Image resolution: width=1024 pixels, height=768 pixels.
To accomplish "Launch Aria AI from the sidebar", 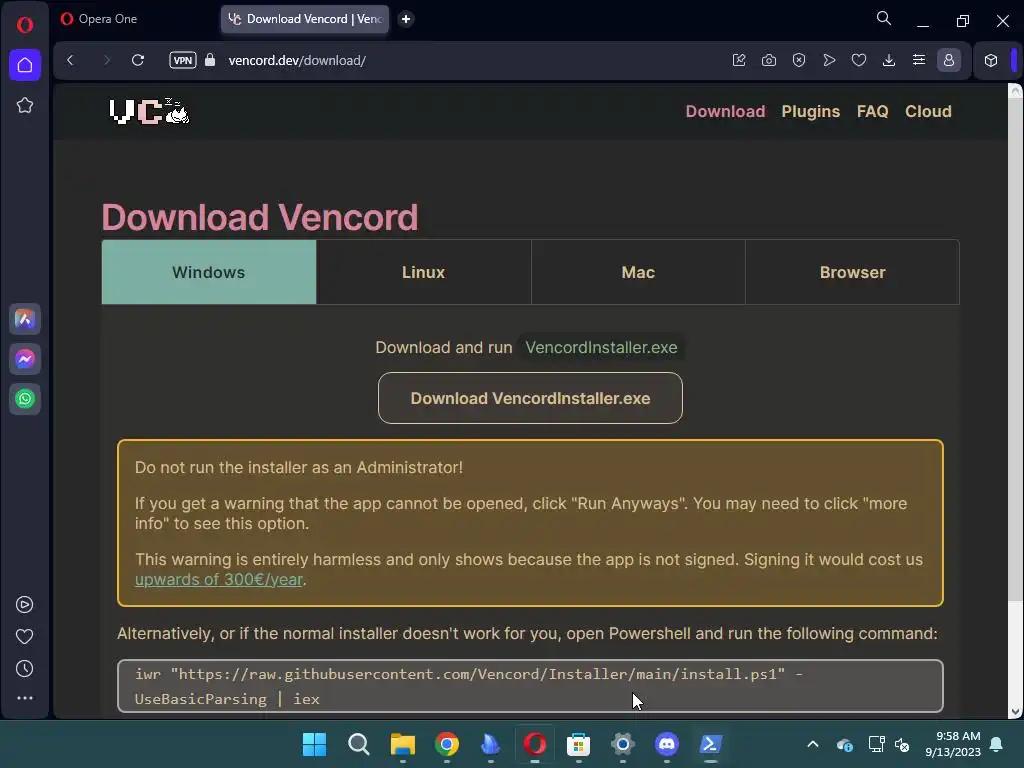I will pos(25,319).
